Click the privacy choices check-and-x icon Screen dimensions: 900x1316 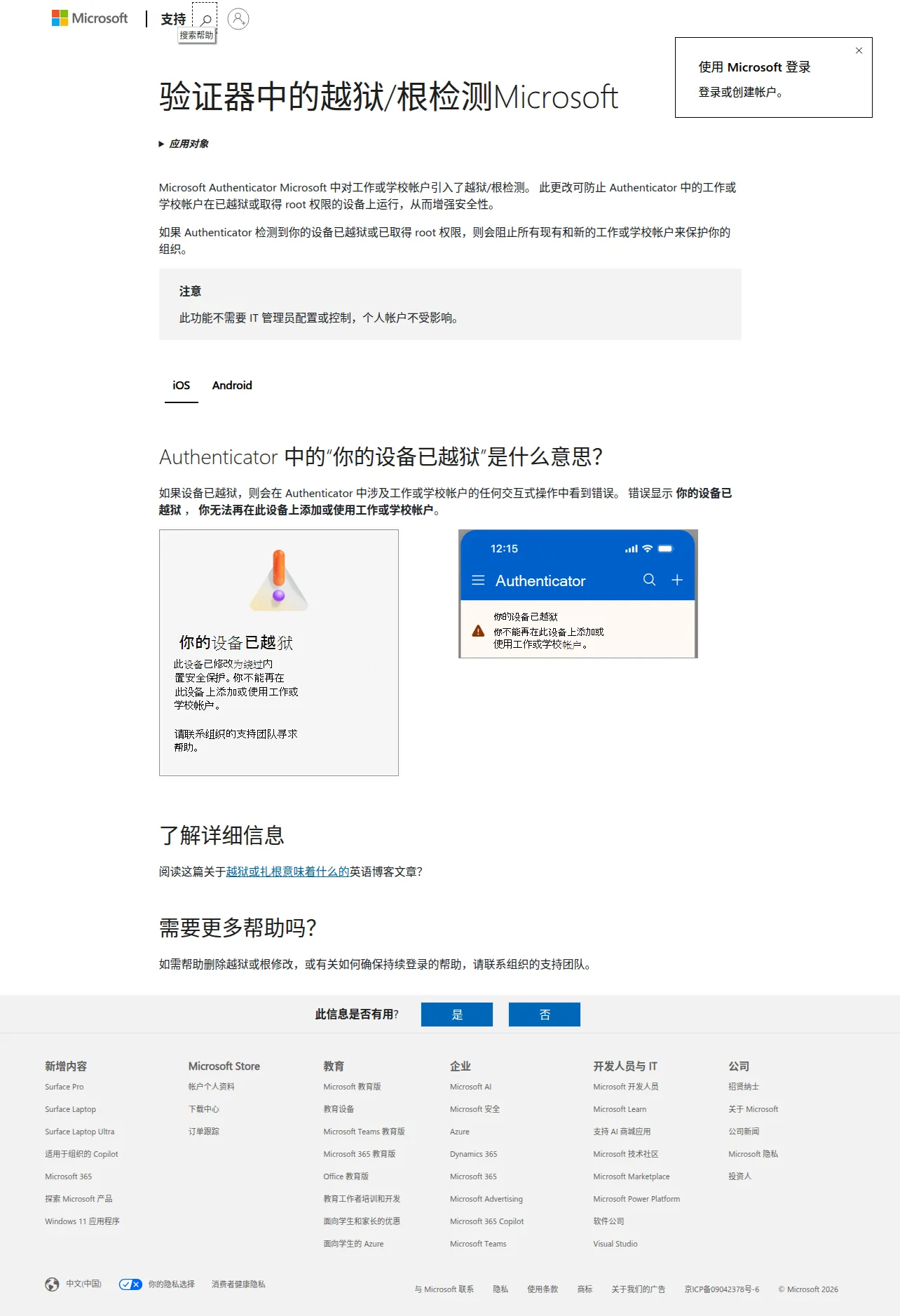pyautogui.click(x=130, y=1284)
